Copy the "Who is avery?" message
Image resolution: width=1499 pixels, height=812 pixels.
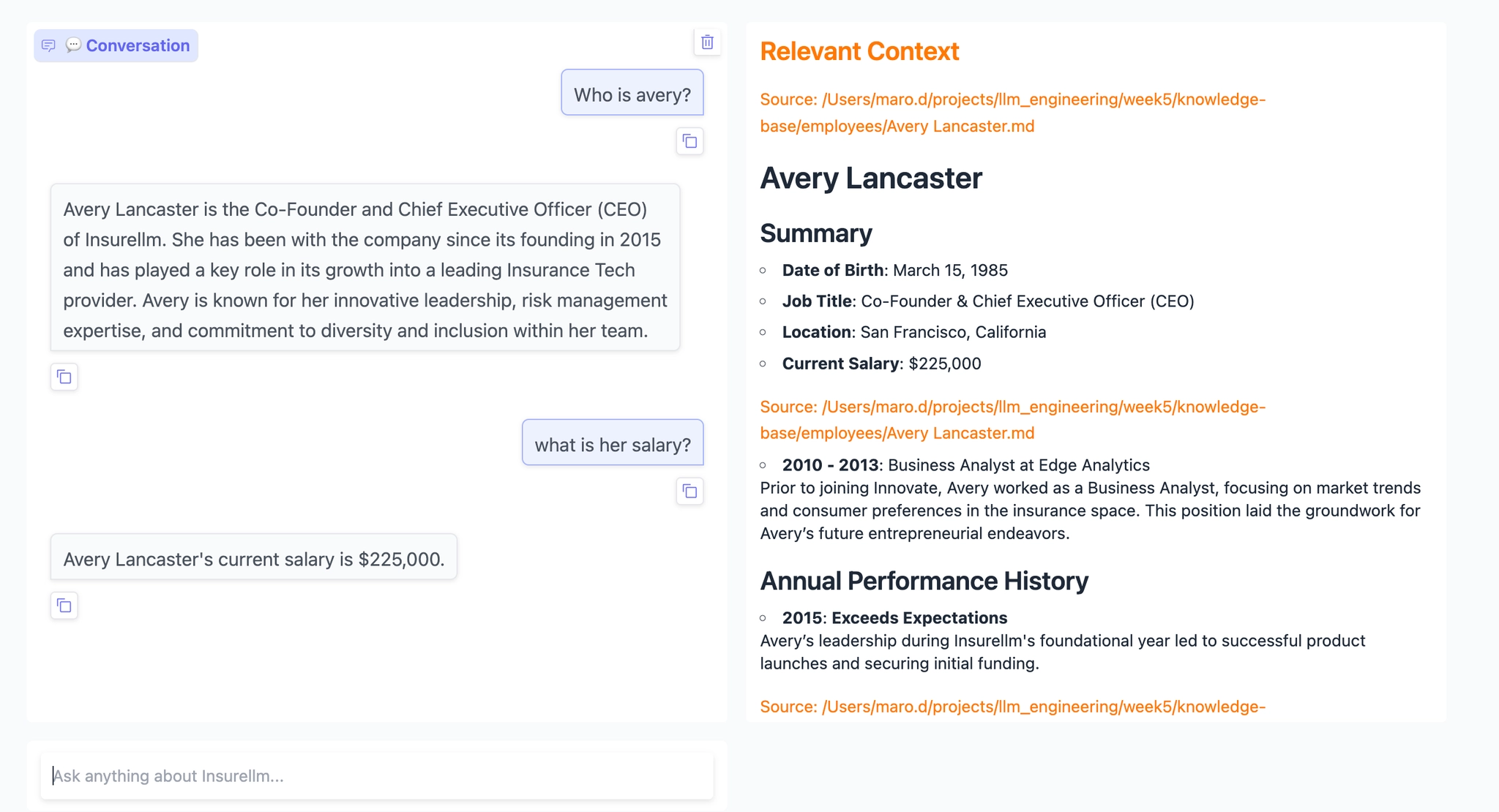point(689,141)
